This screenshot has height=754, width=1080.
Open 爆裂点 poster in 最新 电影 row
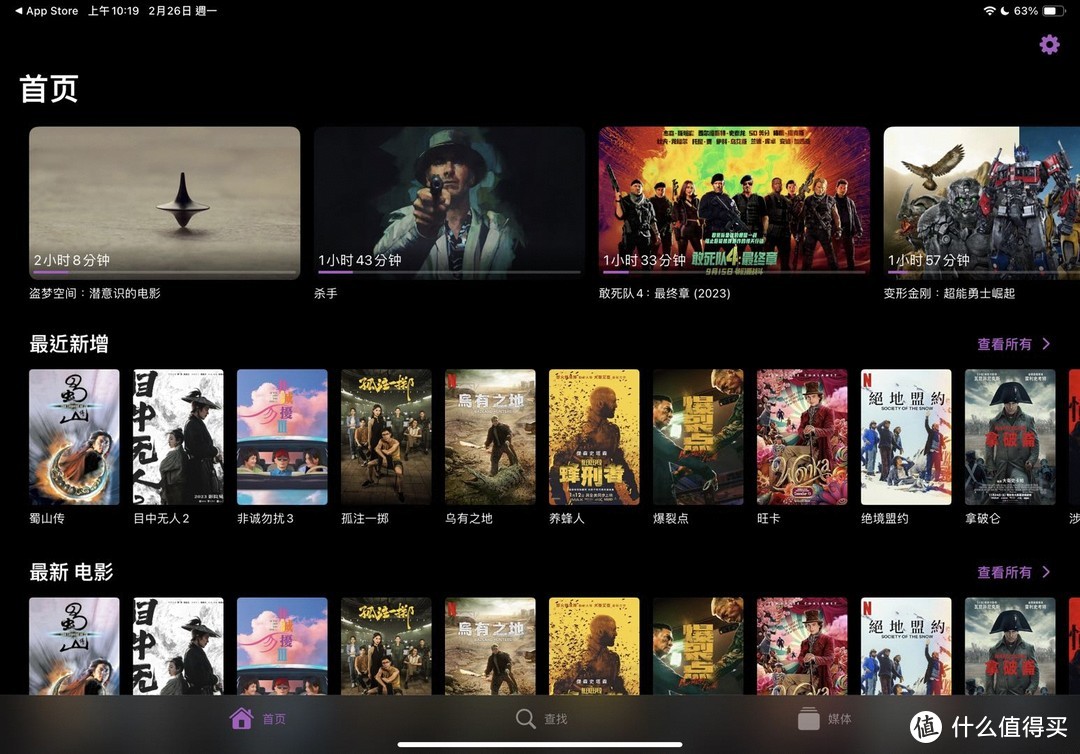tap(698, 646)
